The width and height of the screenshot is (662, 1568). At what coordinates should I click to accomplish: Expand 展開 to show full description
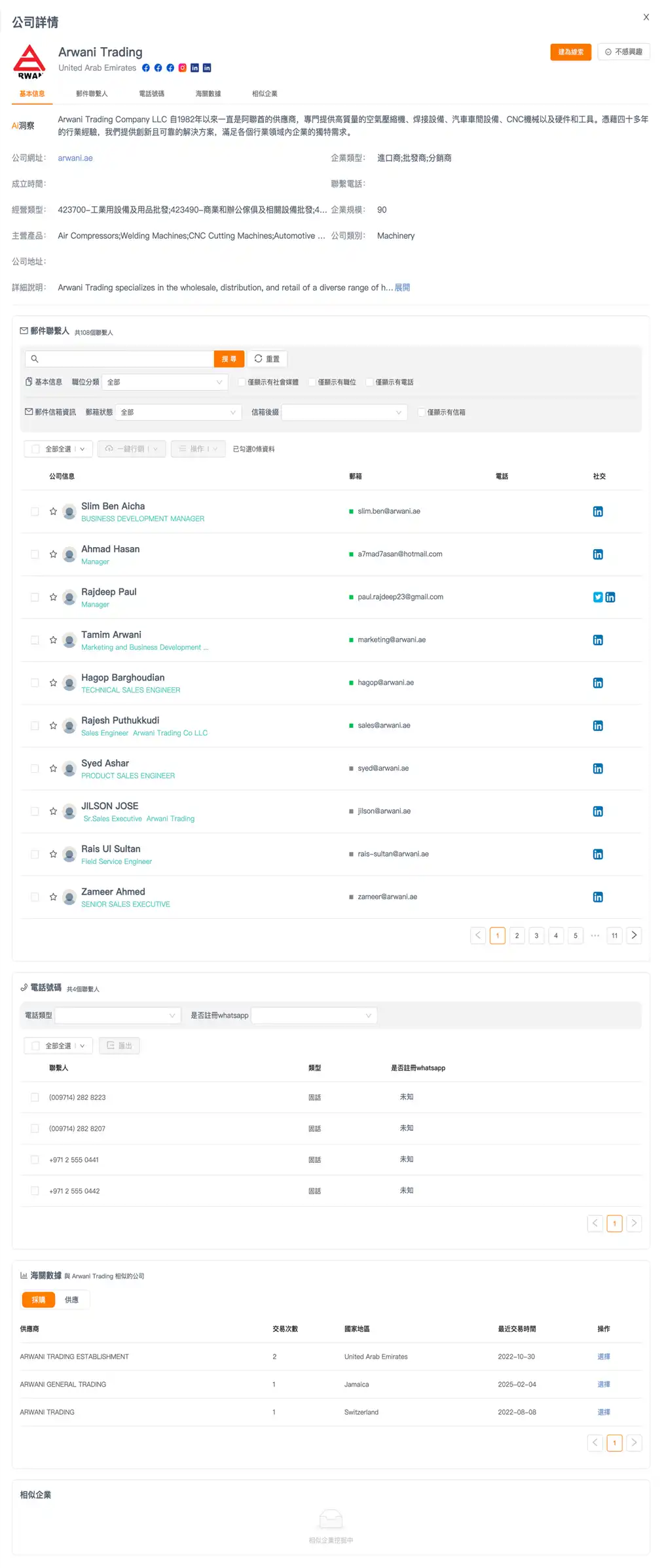[x=402, y=287]
